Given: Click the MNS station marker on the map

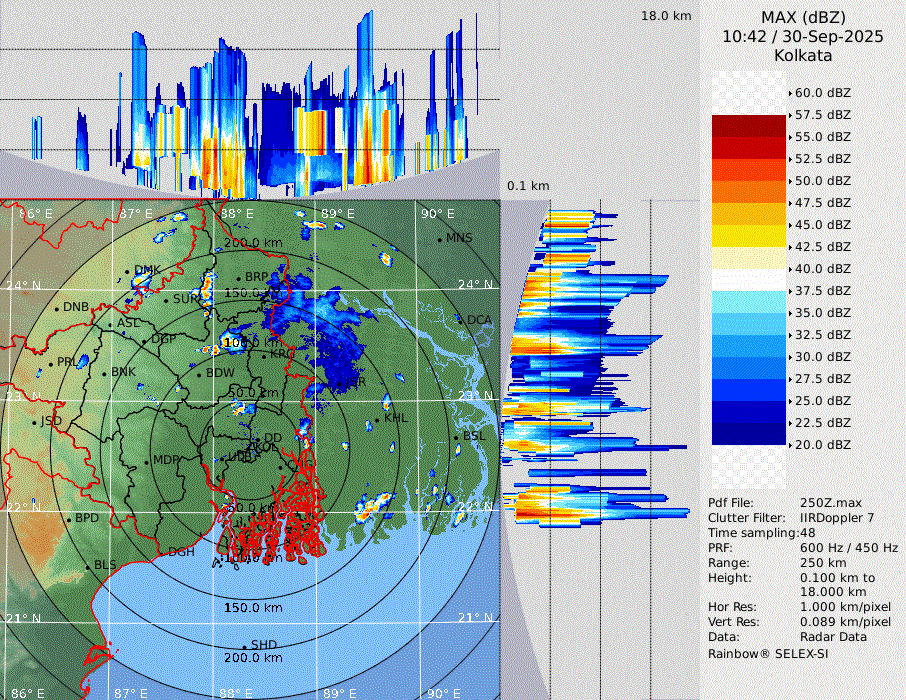Looking at the screenshot, I should click(439, 238).
